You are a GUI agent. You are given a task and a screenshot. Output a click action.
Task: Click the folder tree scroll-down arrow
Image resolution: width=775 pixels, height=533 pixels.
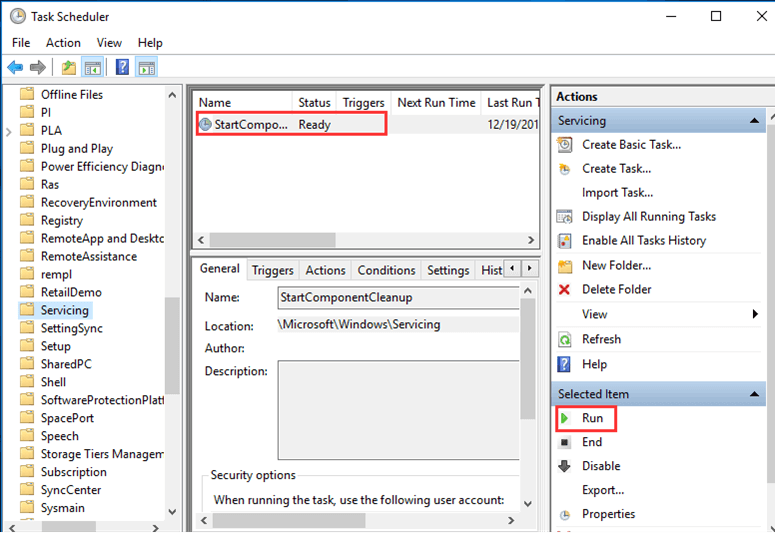click(x=172, y=511)
